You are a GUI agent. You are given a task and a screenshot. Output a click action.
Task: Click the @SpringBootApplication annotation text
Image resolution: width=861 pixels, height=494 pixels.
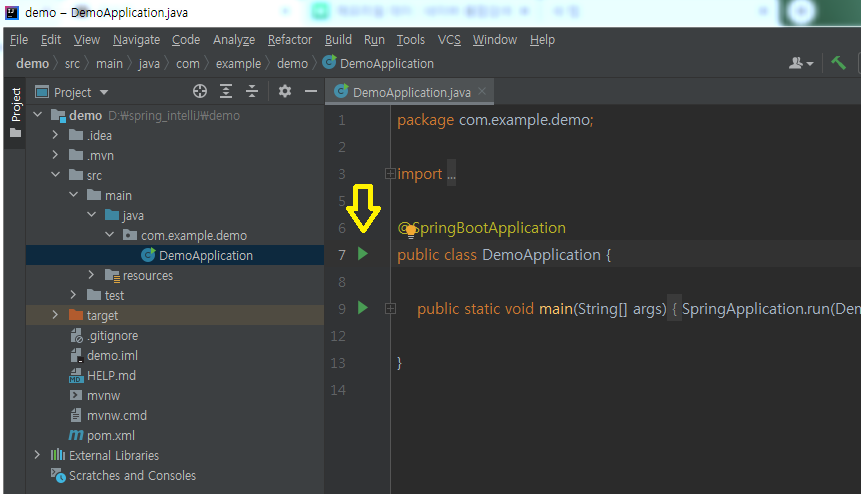(x=482, y=228)
